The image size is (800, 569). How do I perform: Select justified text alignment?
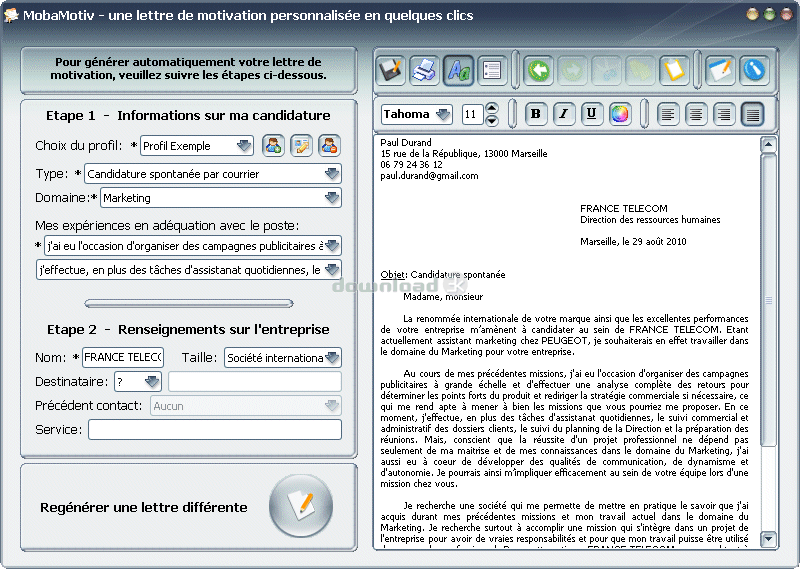[753, 114]
